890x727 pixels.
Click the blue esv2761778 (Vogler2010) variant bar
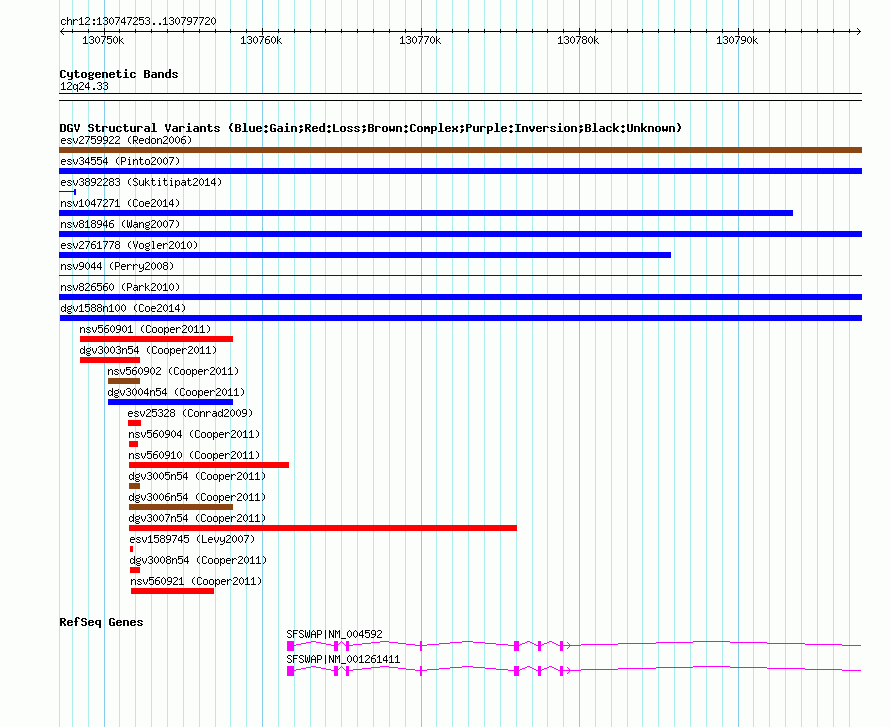pyautogui.click(x=365, y=255)
